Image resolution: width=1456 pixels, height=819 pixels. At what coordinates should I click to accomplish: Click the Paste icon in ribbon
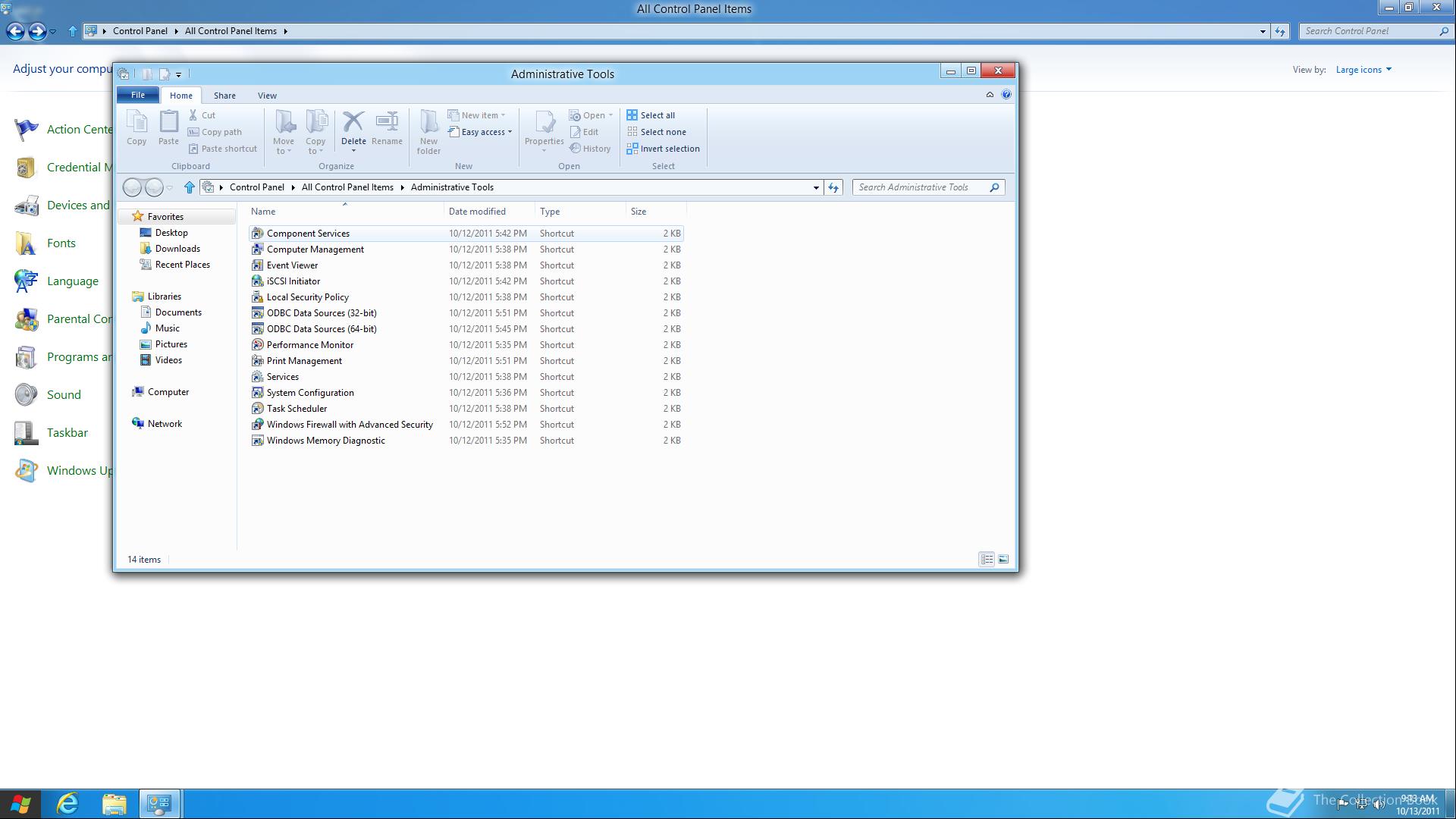tap(168, 121)
